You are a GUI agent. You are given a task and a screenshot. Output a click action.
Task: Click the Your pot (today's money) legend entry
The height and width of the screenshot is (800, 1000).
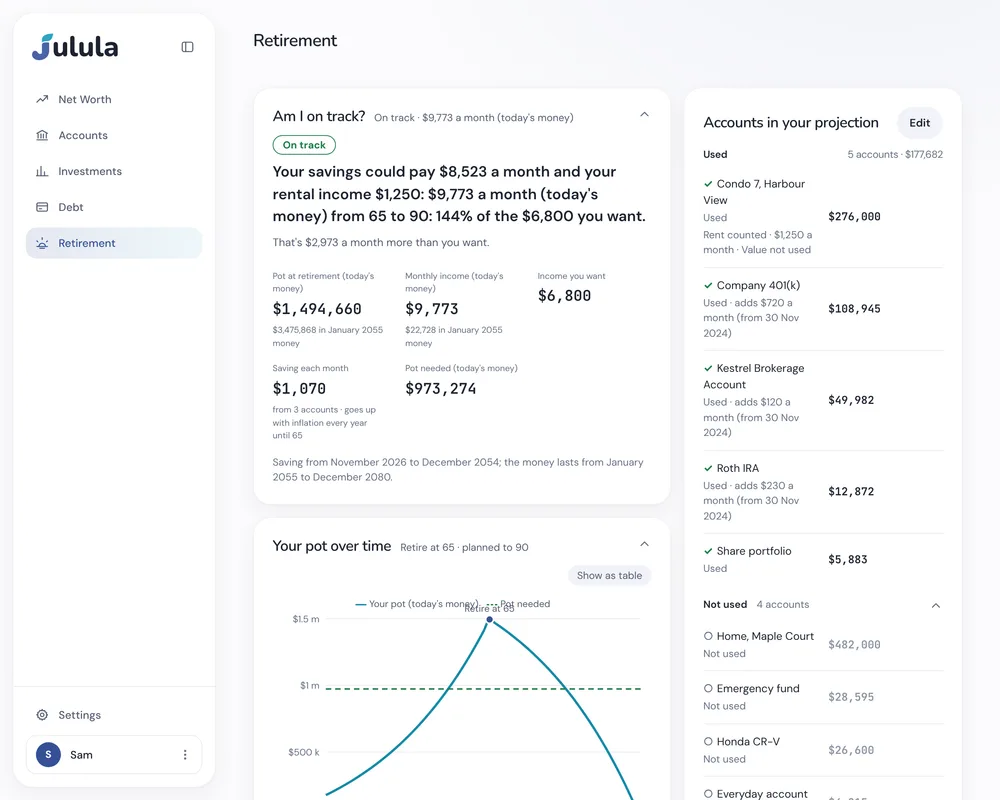pos(416,604)
